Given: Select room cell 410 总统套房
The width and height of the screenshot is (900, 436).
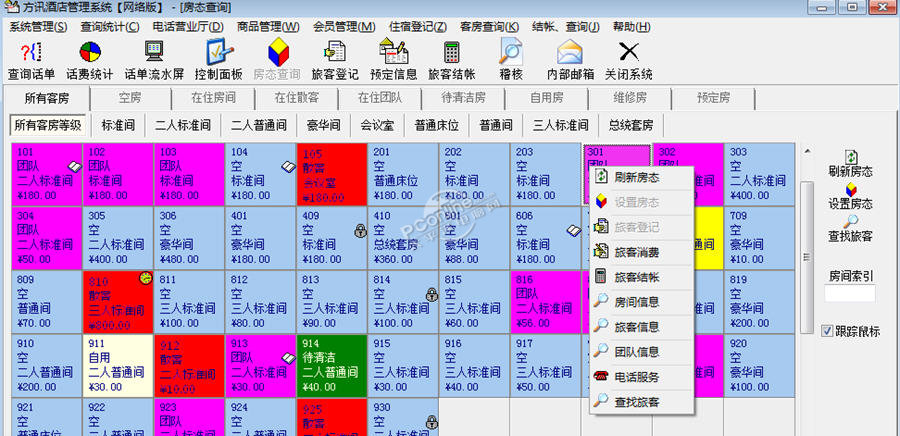Looking at the screenshot, I should pos(402,238).
